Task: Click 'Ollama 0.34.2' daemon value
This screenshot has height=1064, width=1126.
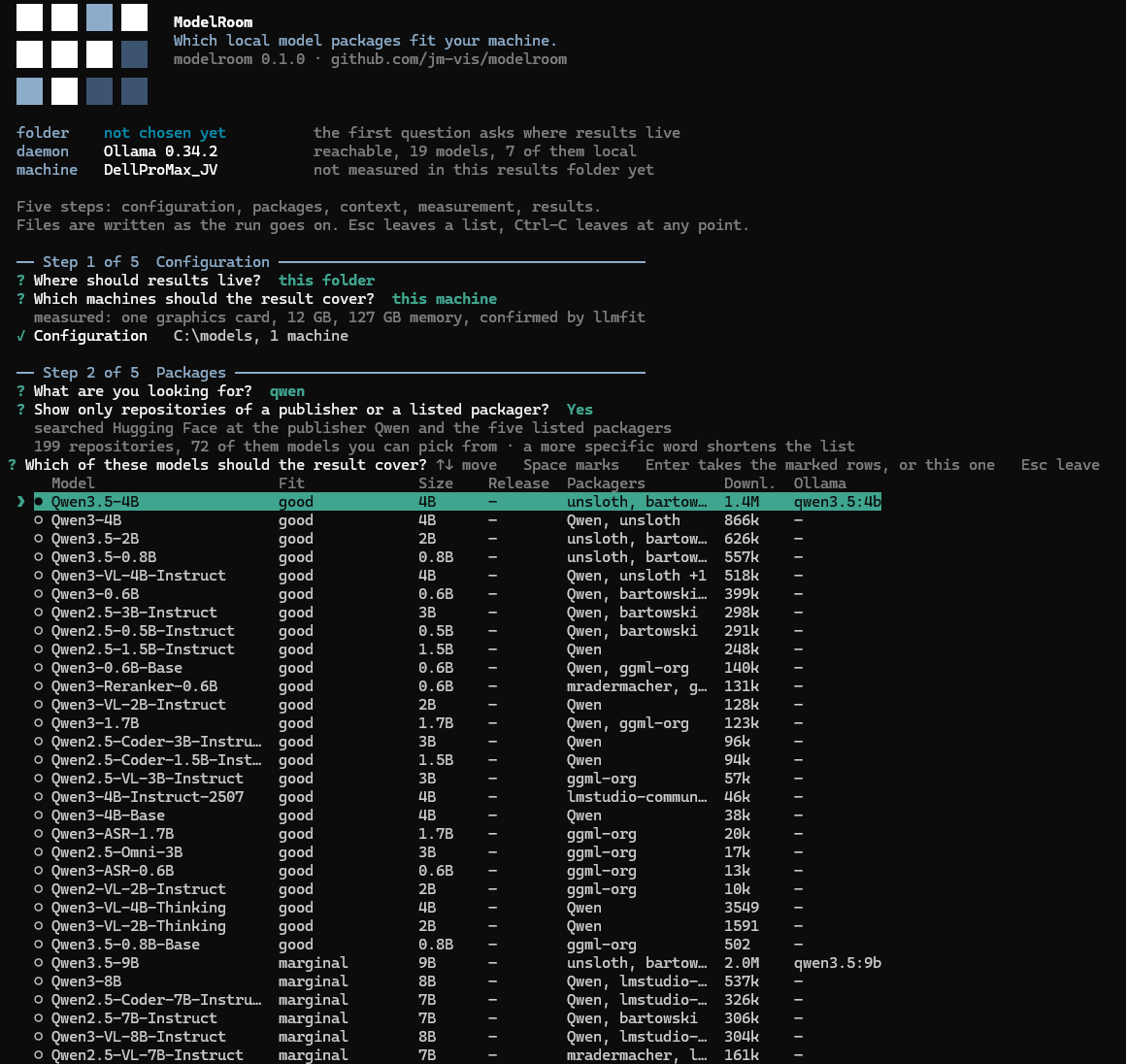Action: coord(160,151)
